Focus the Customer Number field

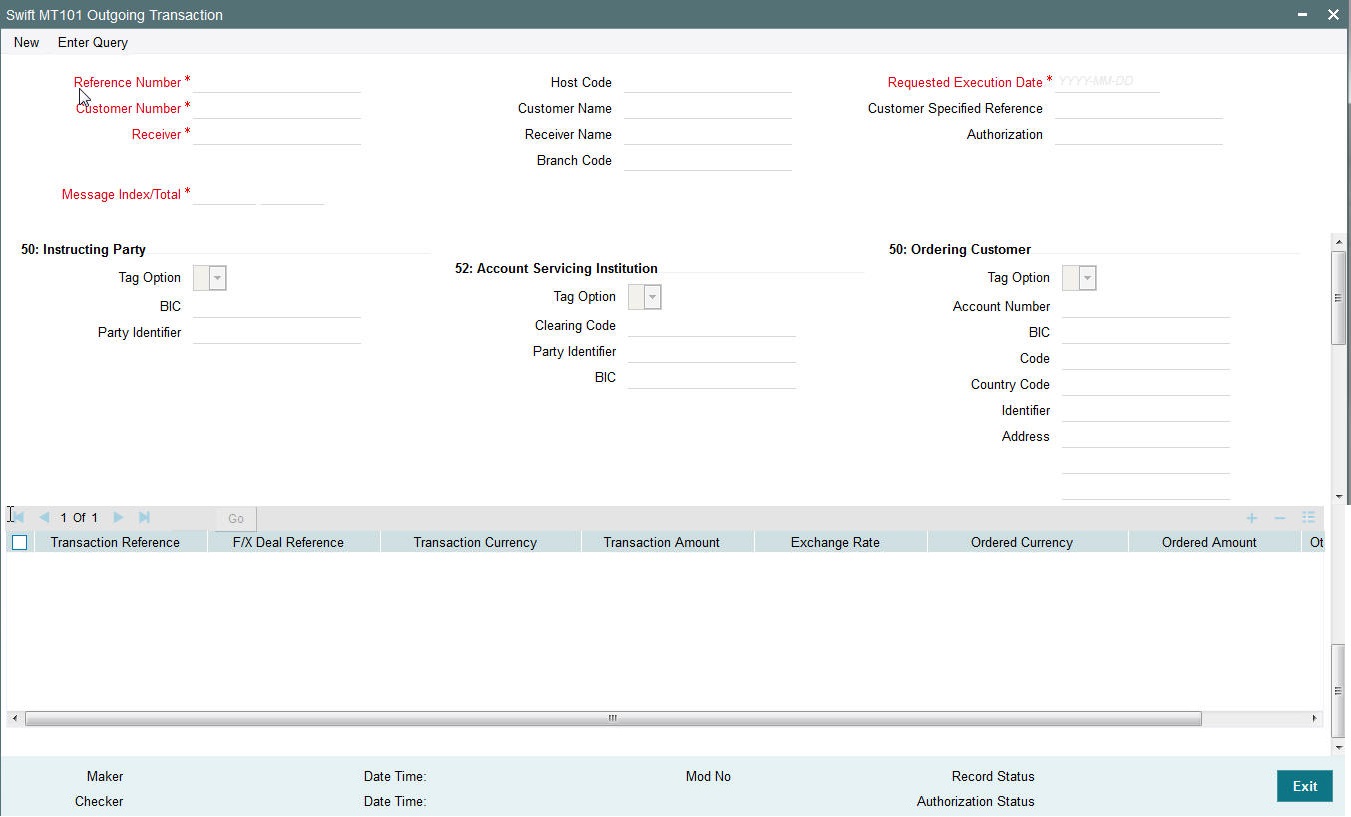277,108
